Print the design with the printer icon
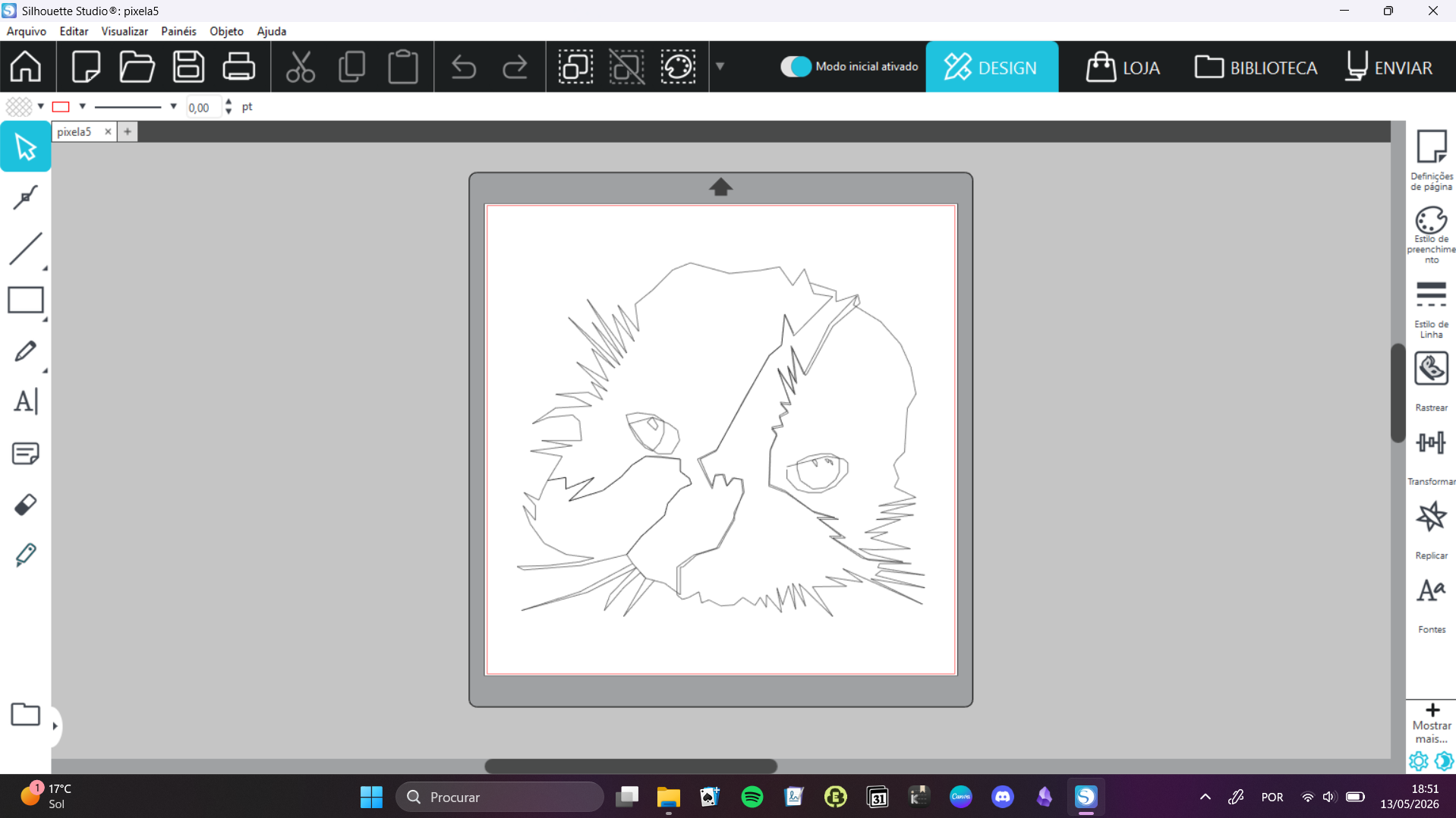 coord(238,67)
